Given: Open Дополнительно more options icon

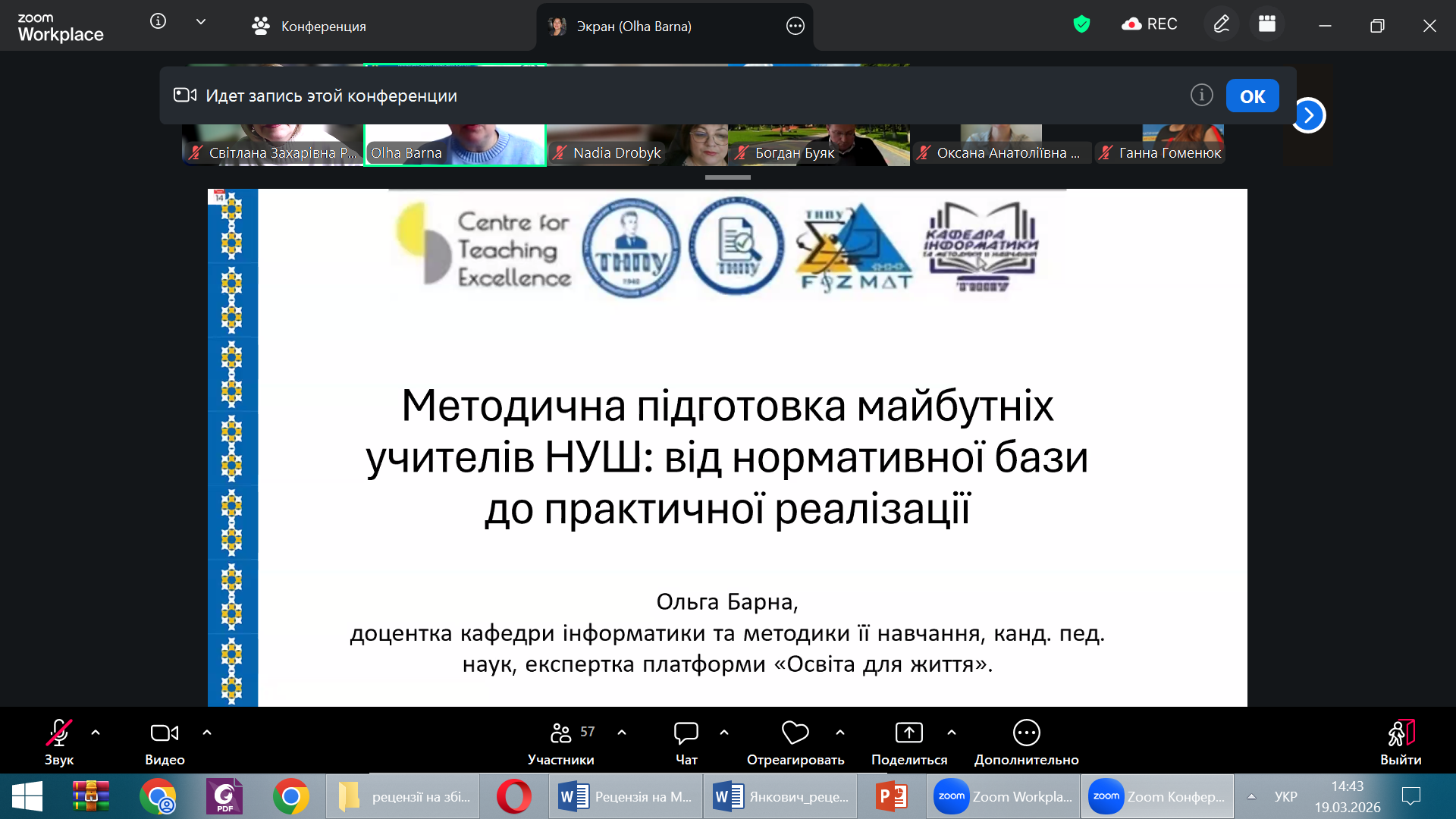Looking at the screenshot, I should point(1027,733).
